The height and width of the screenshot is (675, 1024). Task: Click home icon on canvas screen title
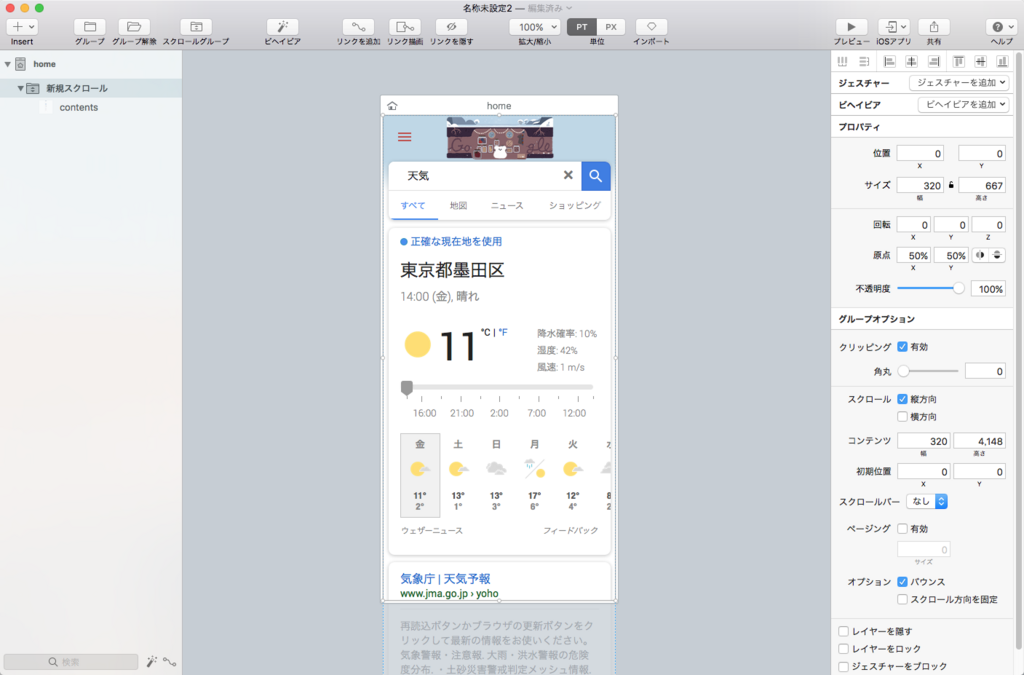click(x=392, y=106)
